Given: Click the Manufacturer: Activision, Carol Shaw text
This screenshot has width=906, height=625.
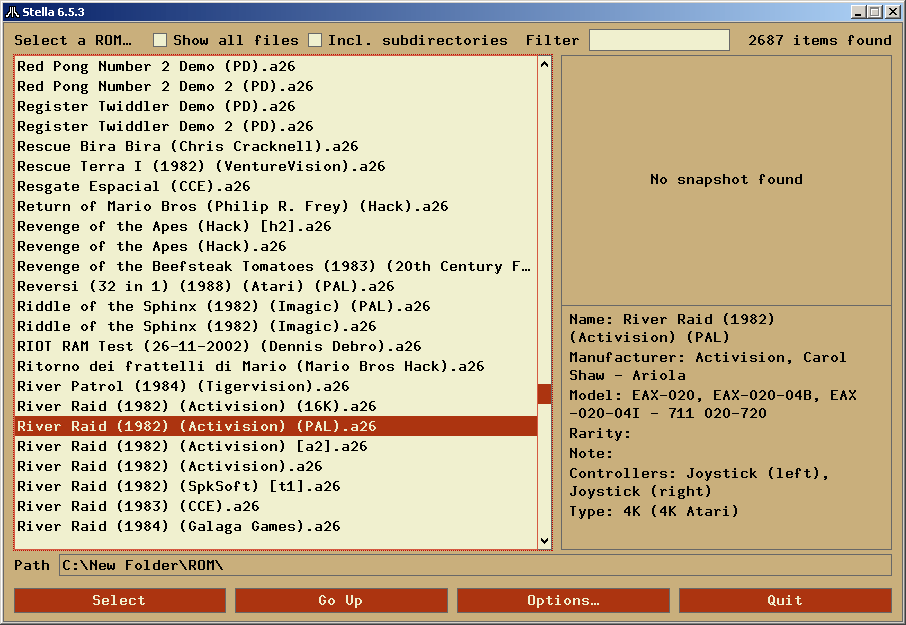Looking at the screenshot, I should point(708,366).
